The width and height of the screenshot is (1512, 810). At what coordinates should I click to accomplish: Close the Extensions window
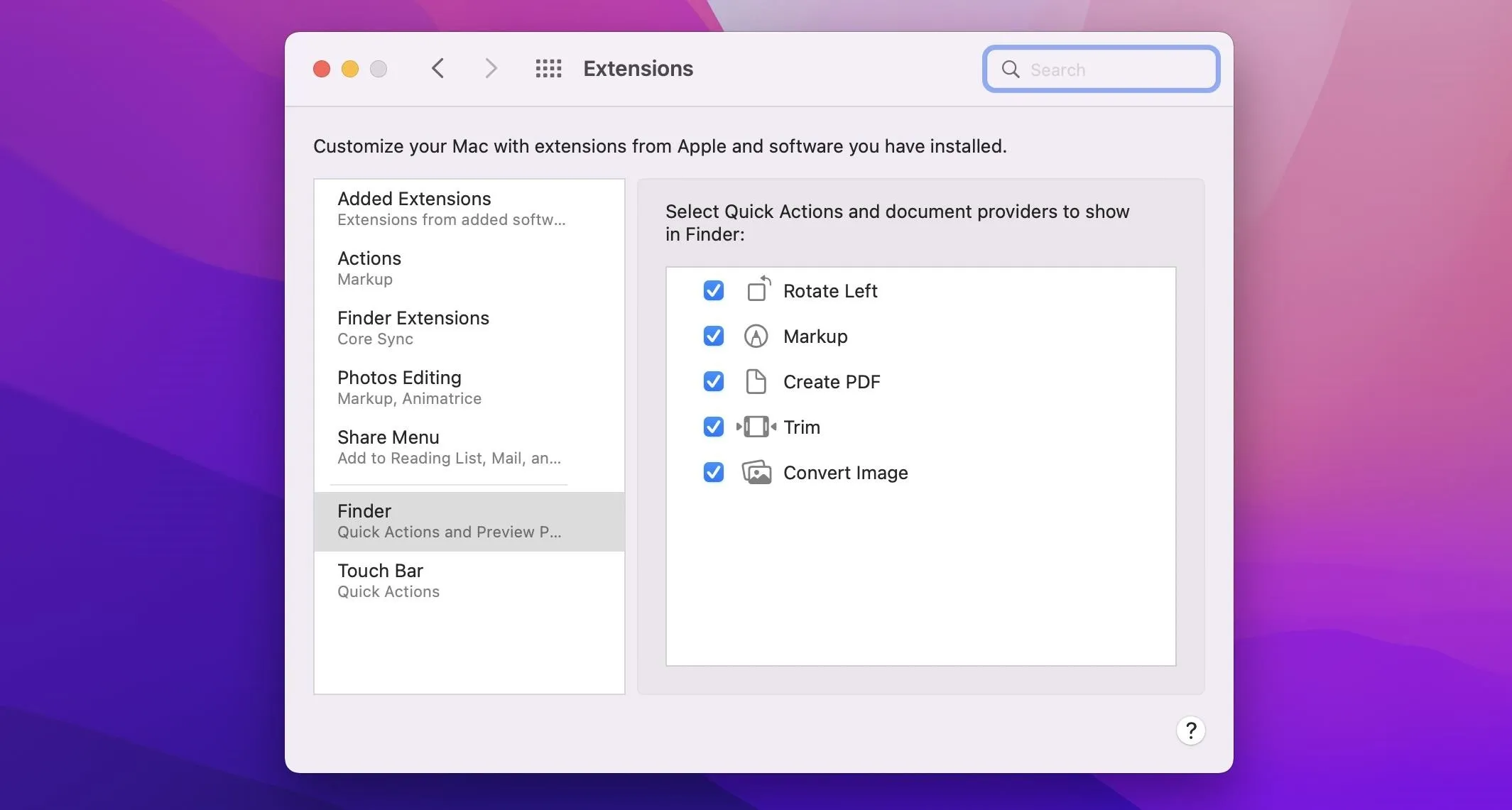pyautogui.click(x=322, y=68)
